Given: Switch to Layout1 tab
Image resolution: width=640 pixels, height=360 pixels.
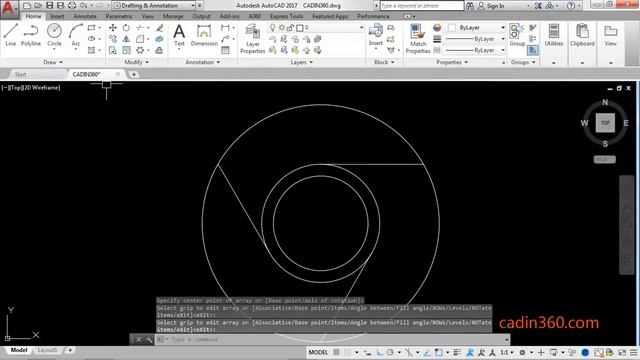Looking at the screenshot, I should click(x=47, y=350).
